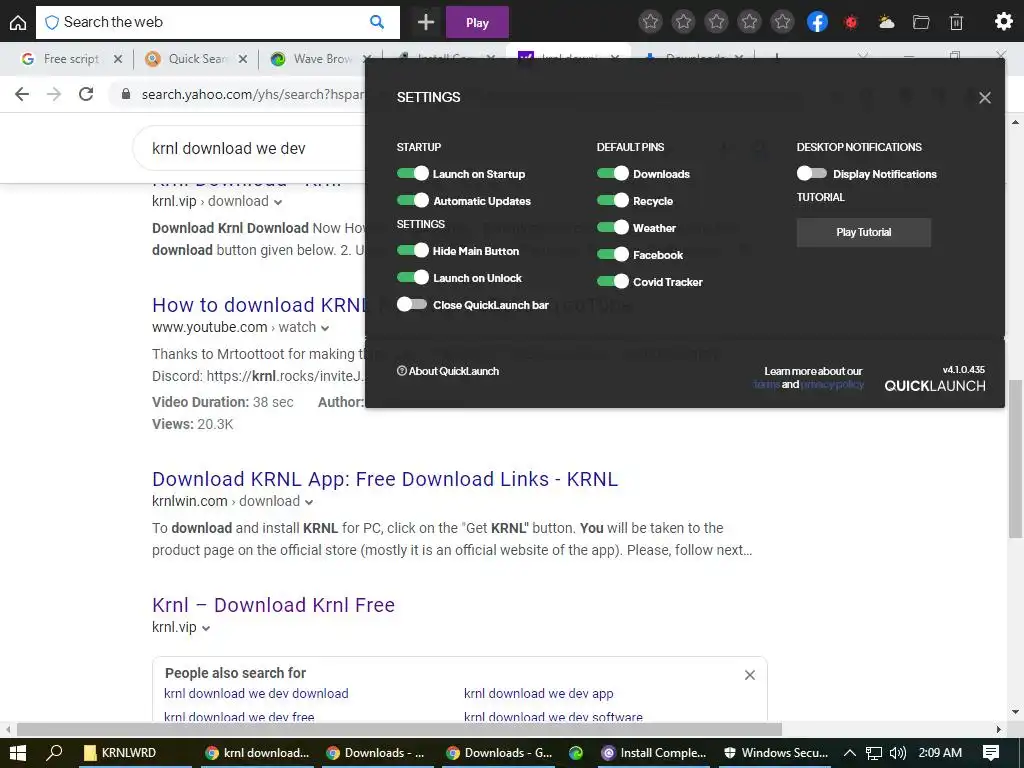Click the Play Tutorial button
The width and height of the screenshot is (1024, 768).
point(863,232)
